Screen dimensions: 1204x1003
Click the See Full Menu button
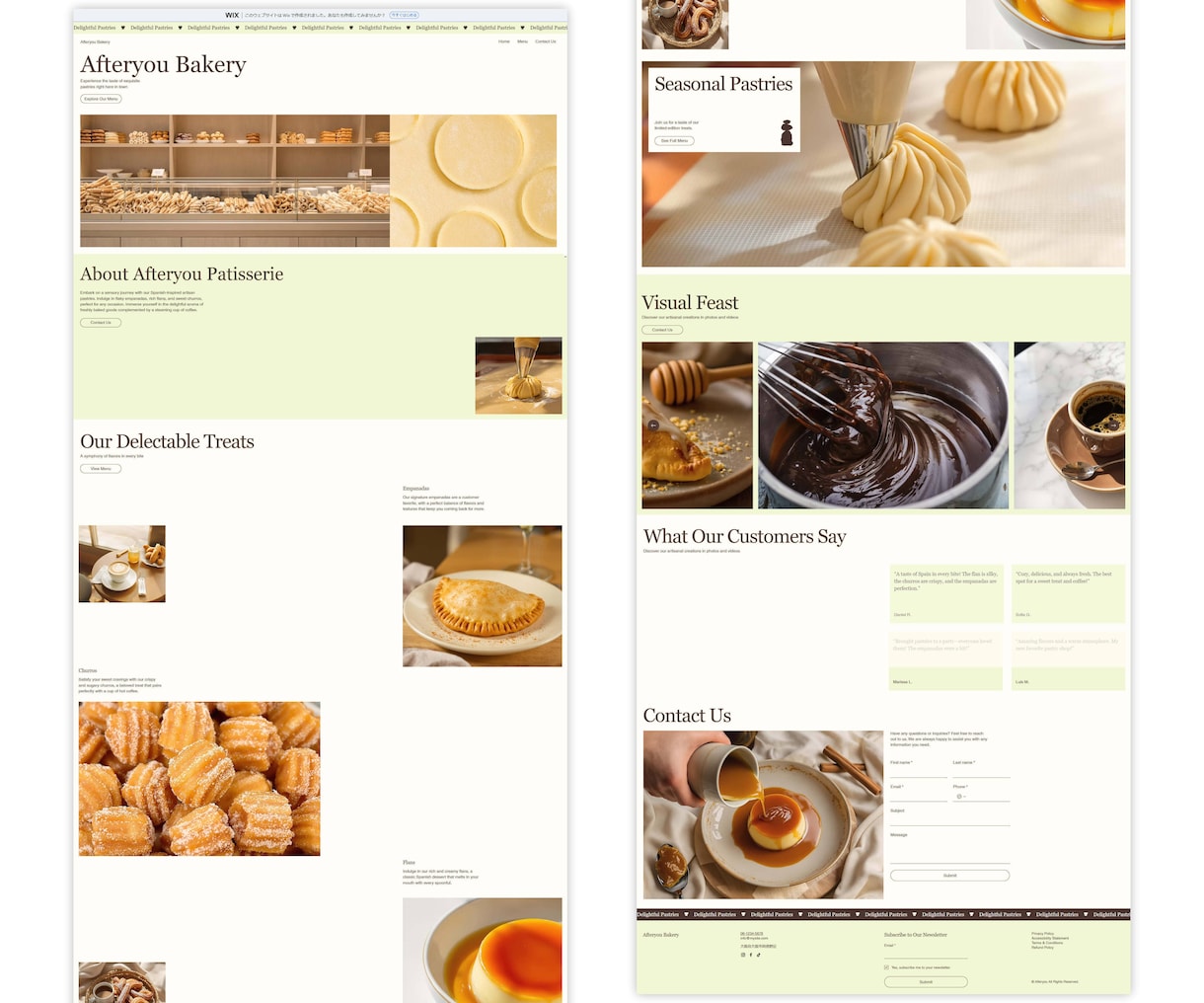pyautogui.click(x=674, y=141)
